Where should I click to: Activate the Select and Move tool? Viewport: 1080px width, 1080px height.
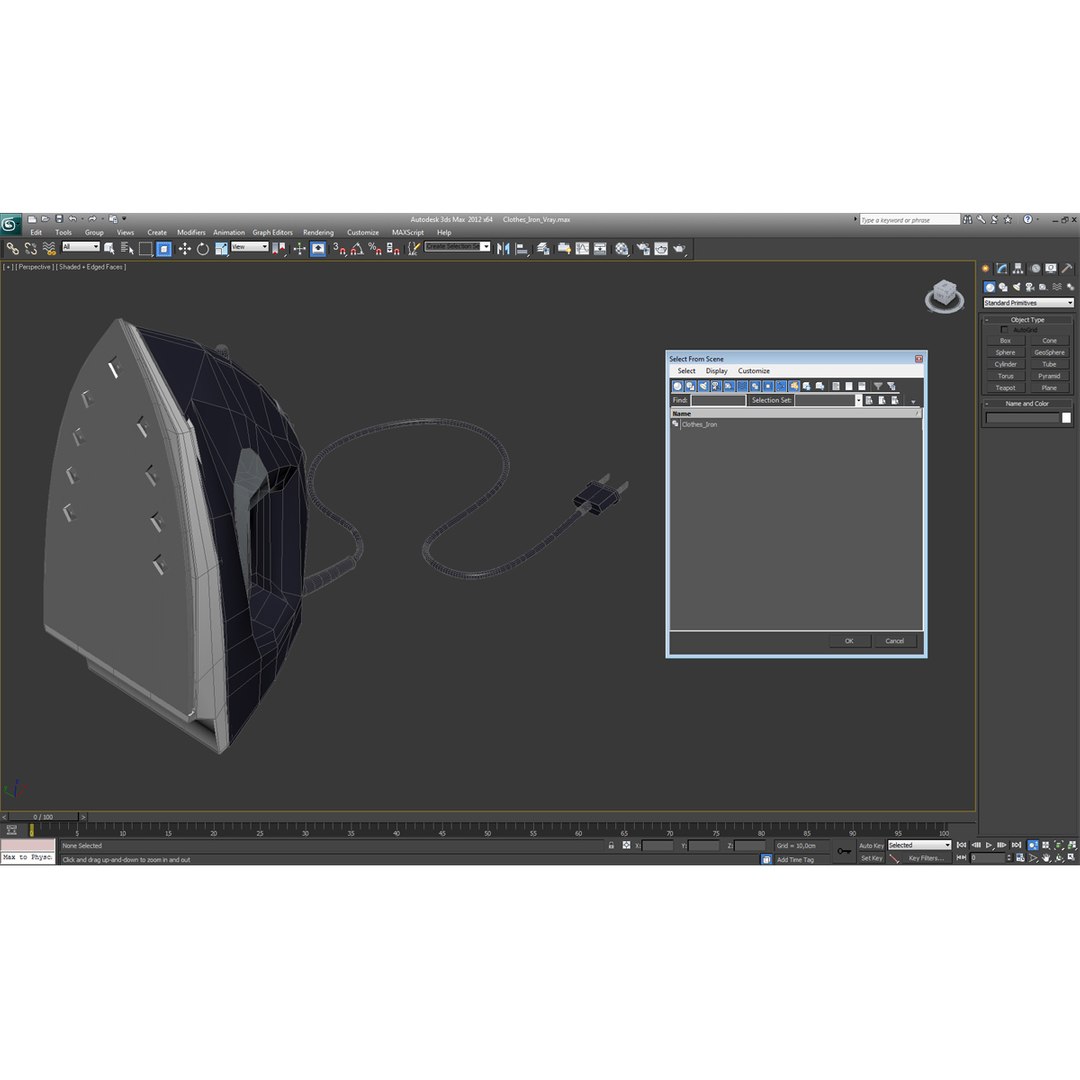click(185, 249)
